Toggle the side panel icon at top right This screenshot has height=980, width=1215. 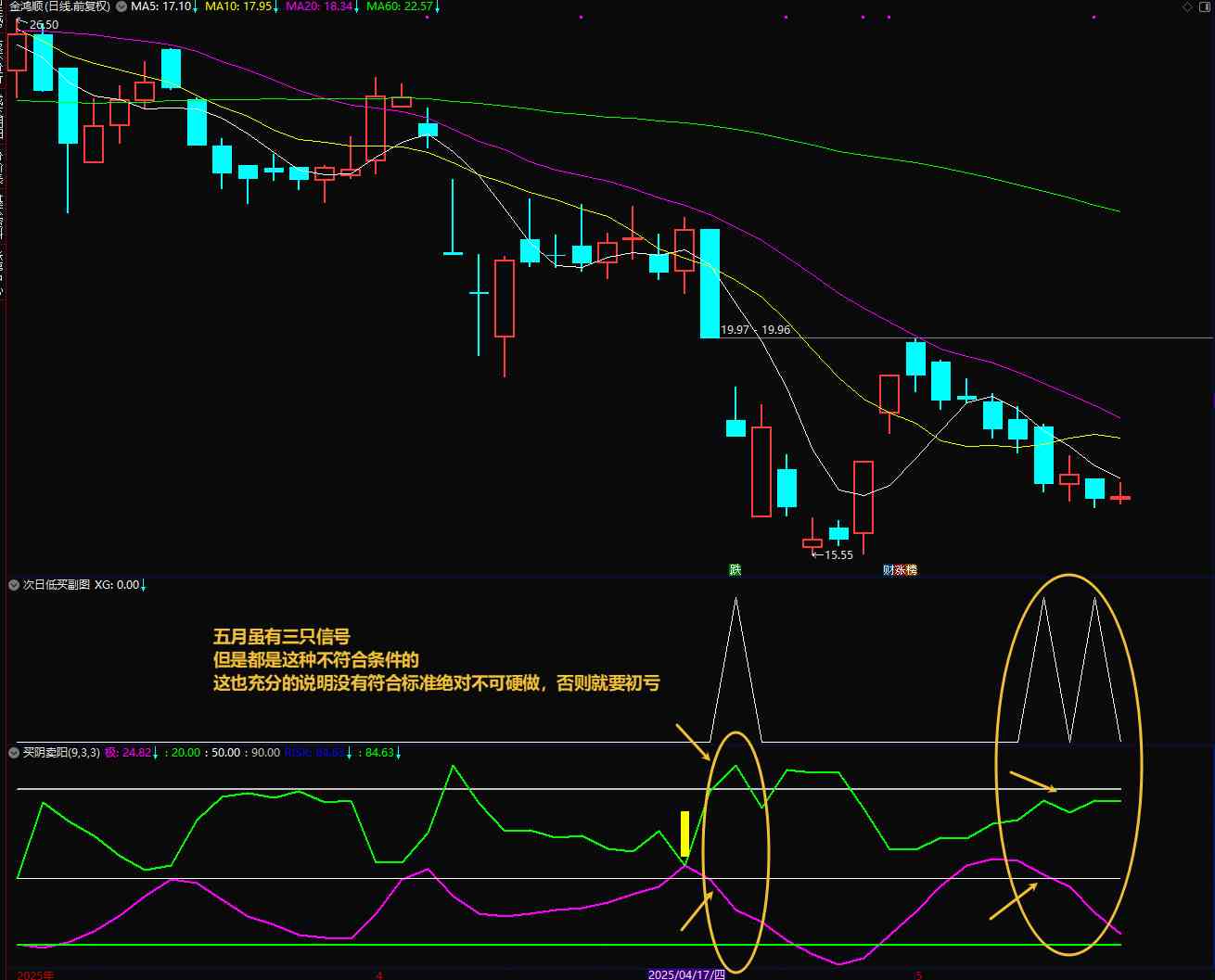[1205, 6]
